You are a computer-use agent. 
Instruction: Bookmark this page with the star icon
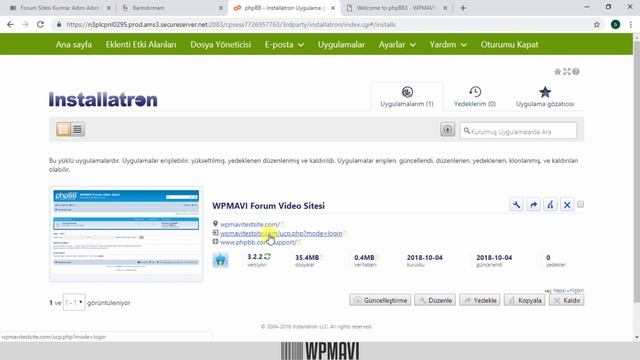[x=597, y=24]
